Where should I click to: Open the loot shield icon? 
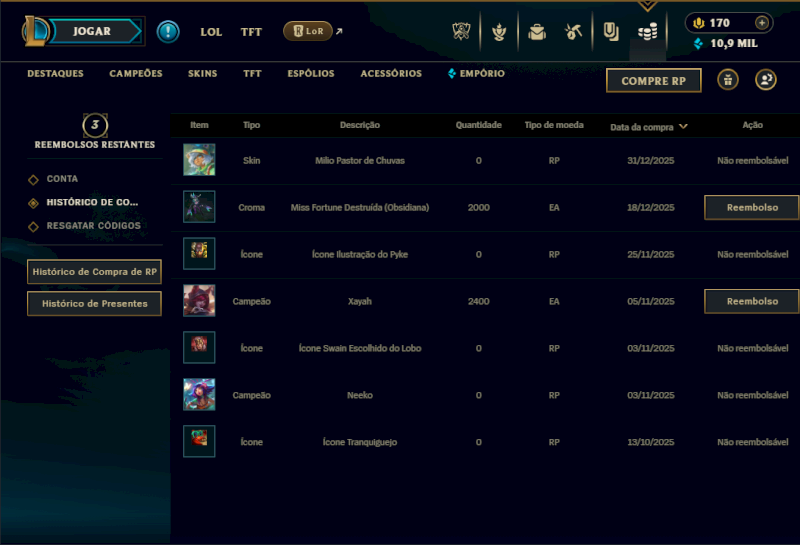pos(610,32)
